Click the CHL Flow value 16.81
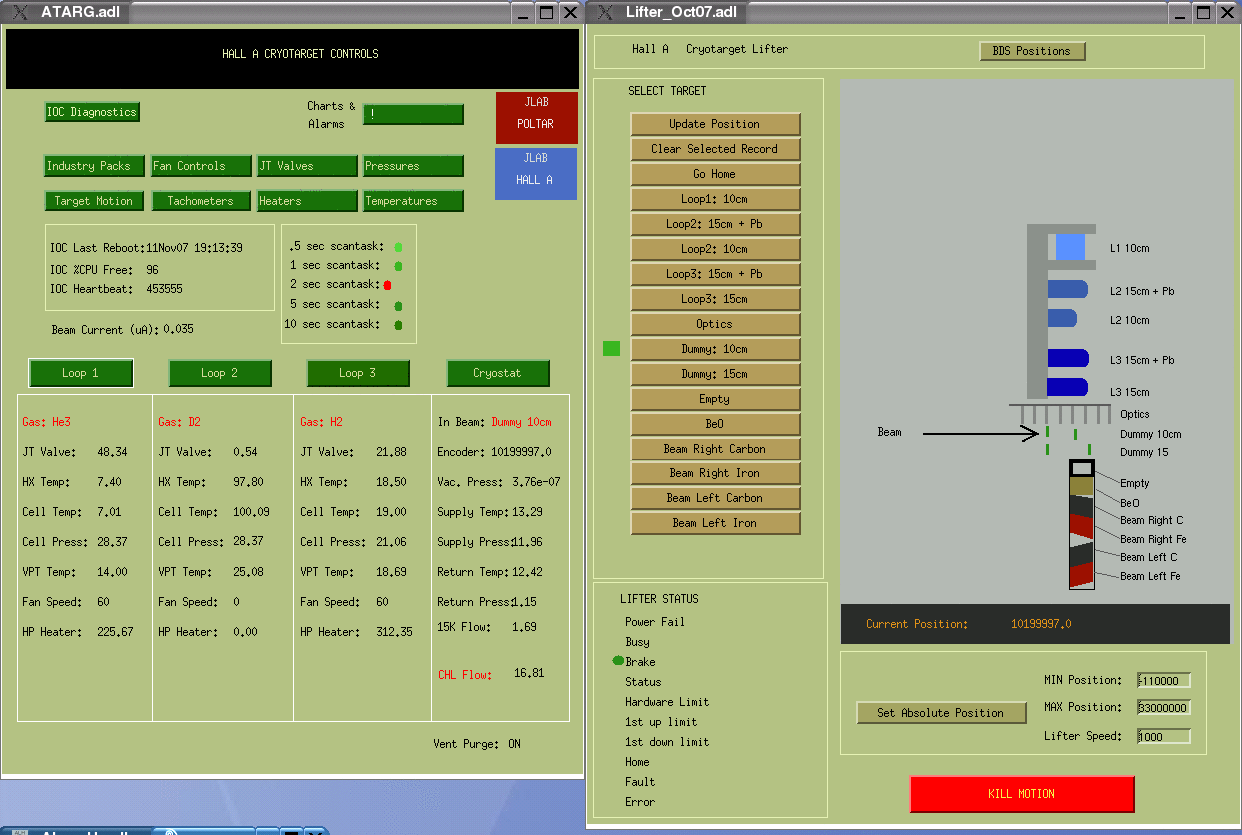 (529, 673)
